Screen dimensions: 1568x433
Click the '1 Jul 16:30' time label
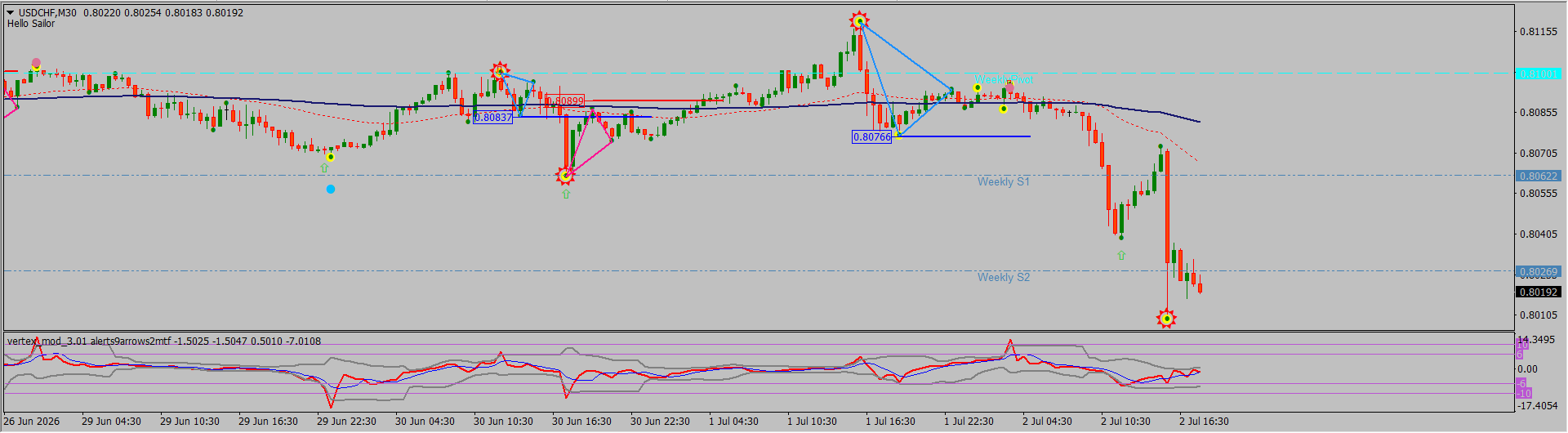click(890, 422)
